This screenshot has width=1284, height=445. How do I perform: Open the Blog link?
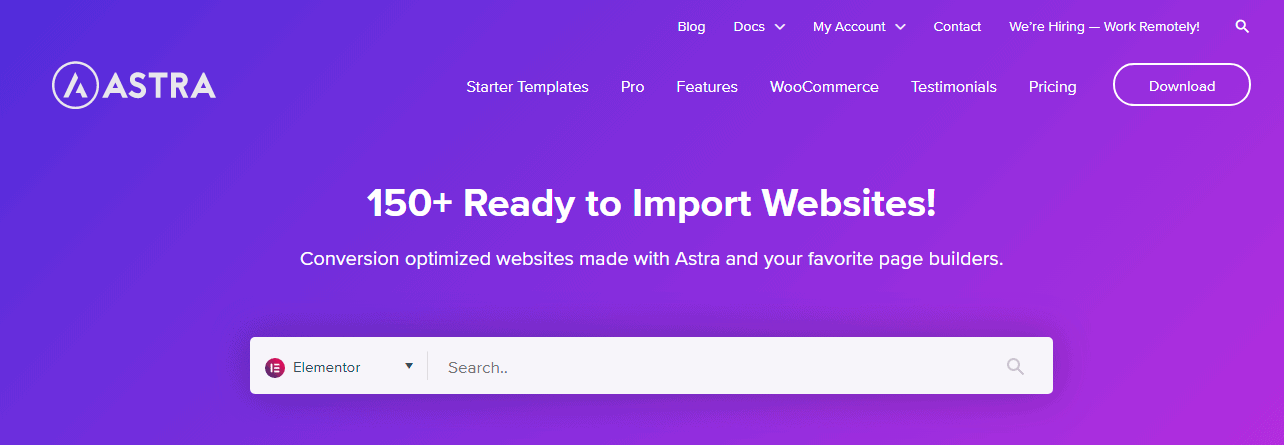pos(691,27)
